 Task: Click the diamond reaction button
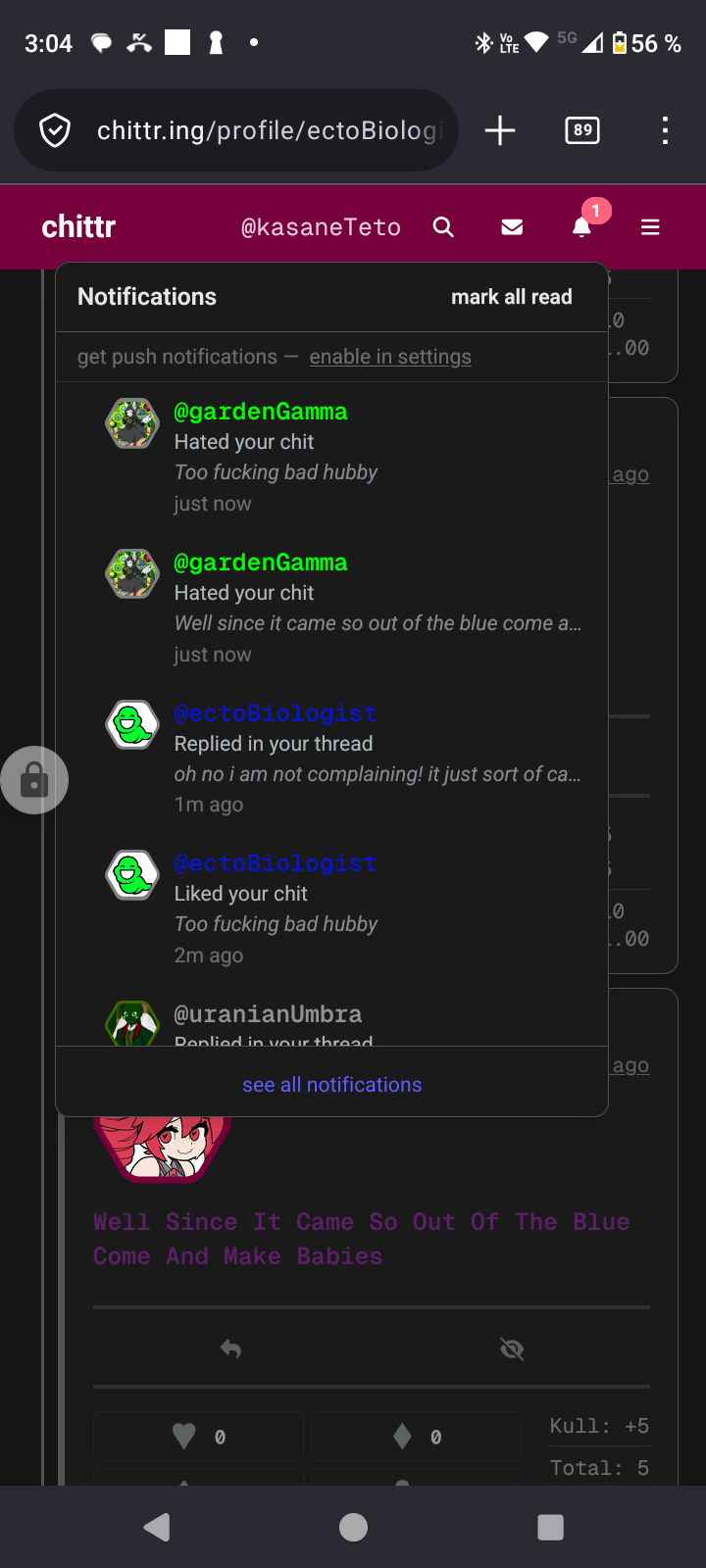coord(416,1437)
